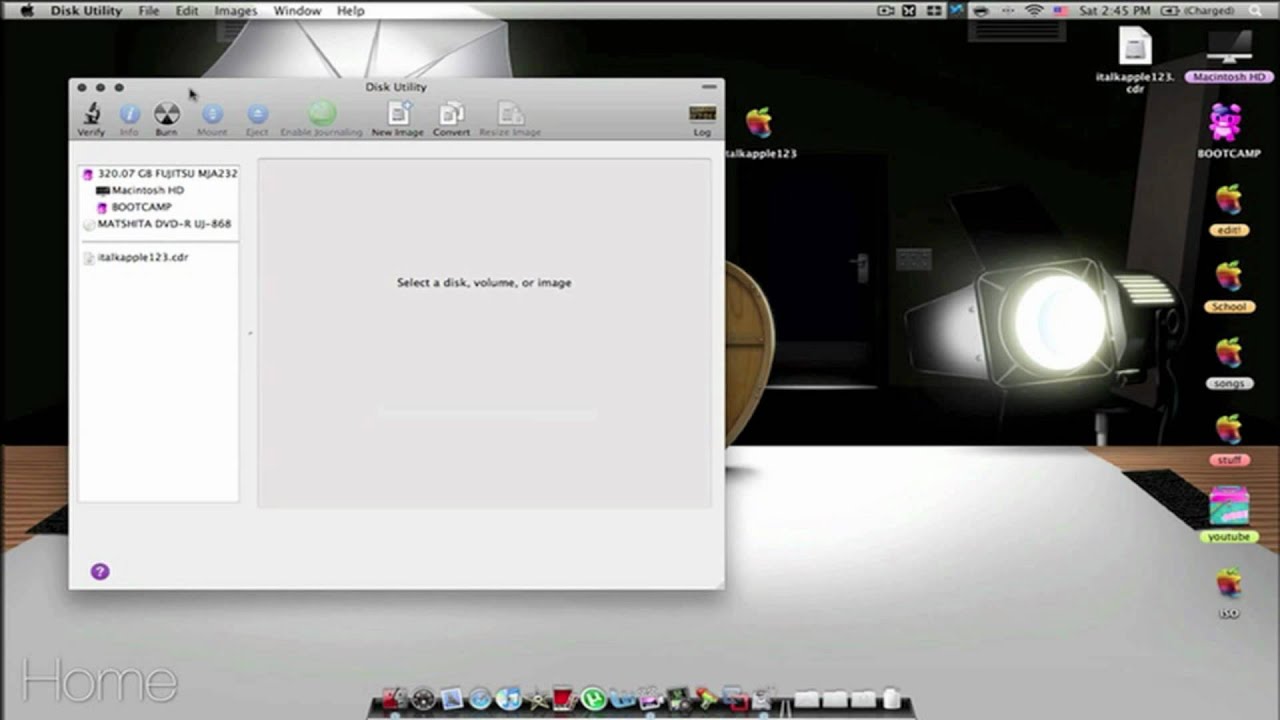Open the Edit menu
The height and width of the screenshot is (720, 1280).
(187, 10)
